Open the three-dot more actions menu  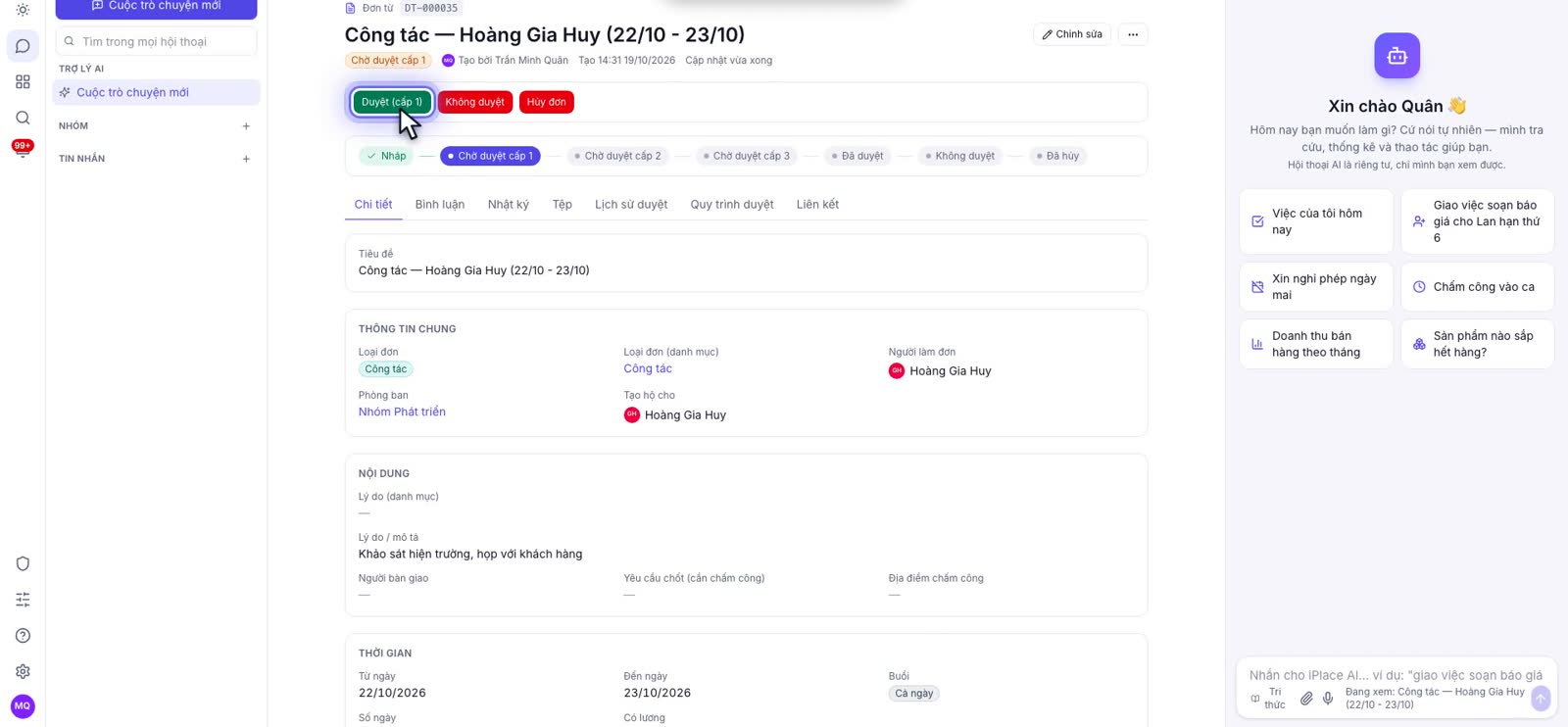click(x=1133, y=34)
